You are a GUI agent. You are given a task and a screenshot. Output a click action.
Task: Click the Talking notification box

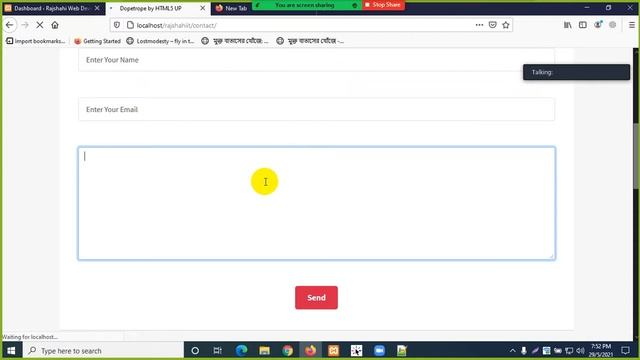coord(576,72)
